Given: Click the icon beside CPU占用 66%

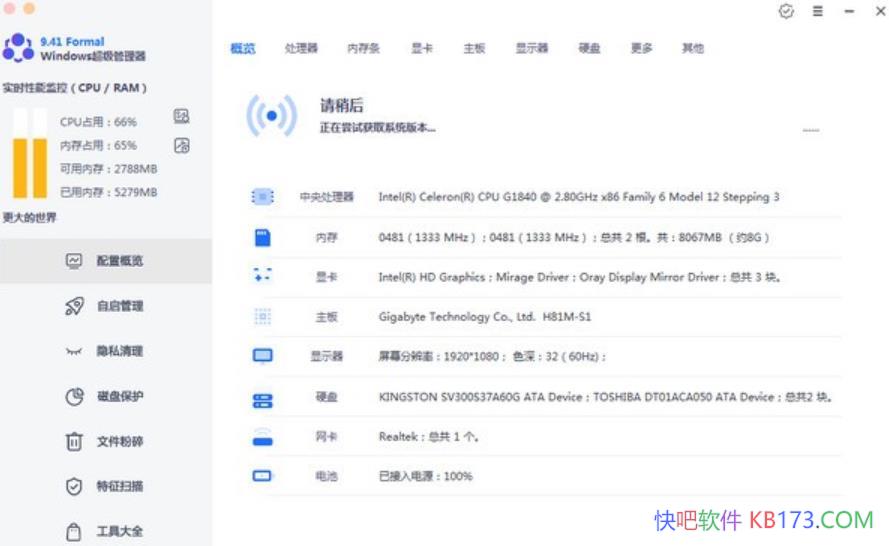Looking at the screenshot, I should (x=181, y=117).
